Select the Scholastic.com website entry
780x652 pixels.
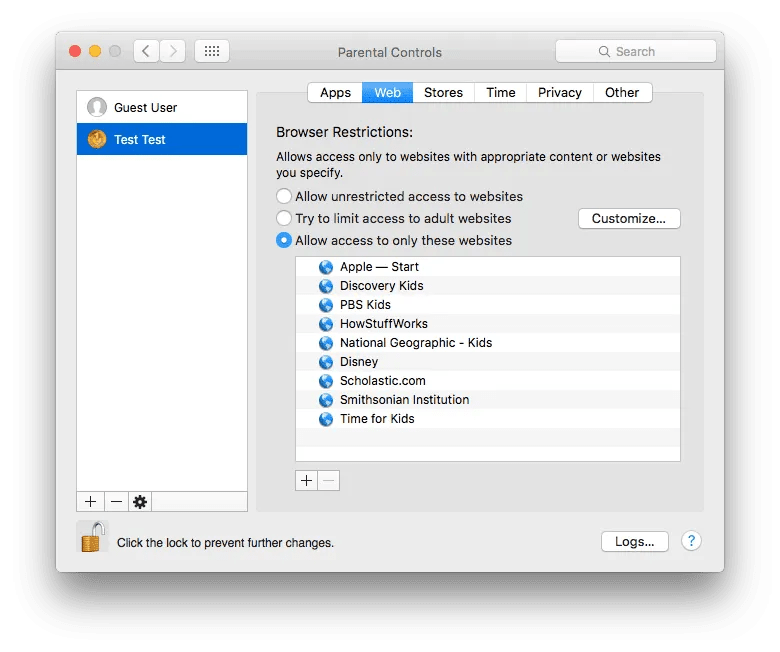click(x=488, y=380)
